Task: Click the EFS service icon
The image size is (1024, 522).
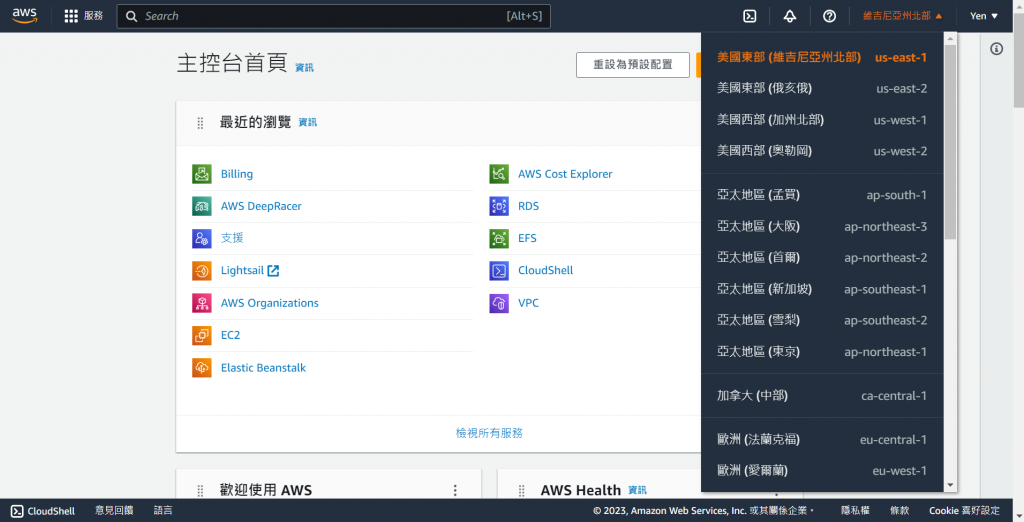Action: click(x=499, y=238)
